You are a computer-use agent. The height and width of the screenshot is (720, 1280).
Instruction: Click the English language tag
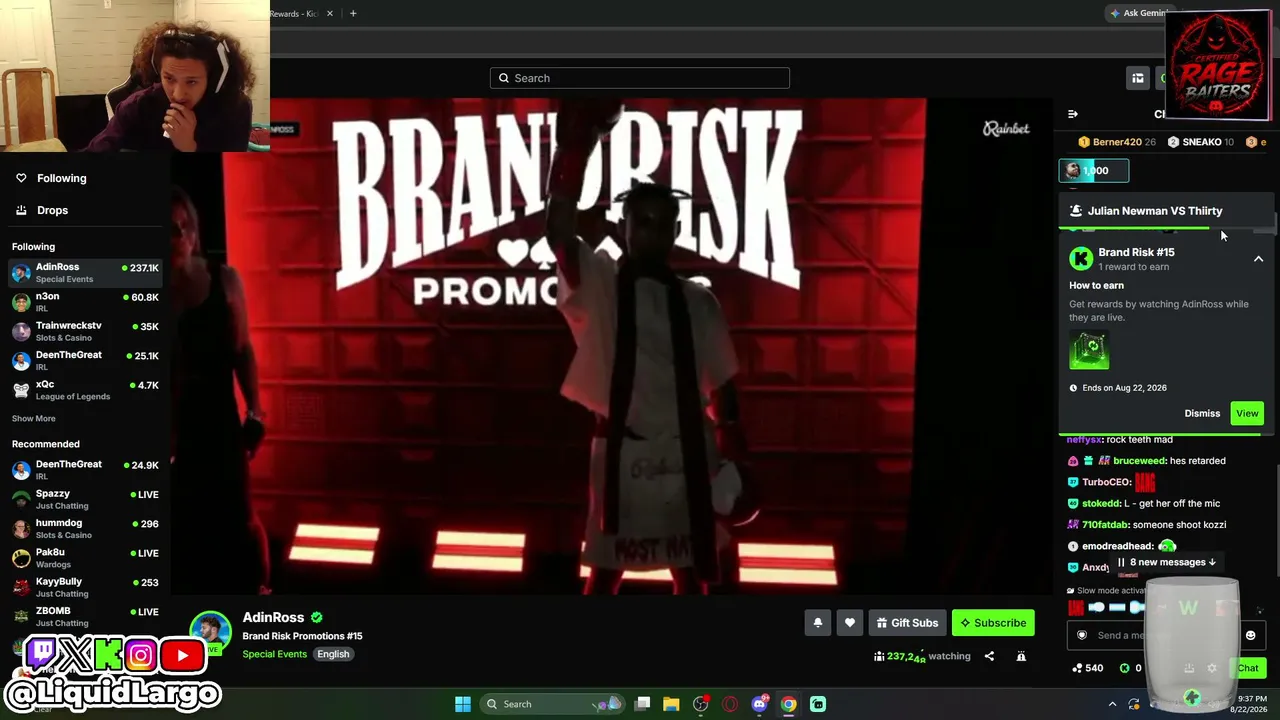click(x=333, y=654)
